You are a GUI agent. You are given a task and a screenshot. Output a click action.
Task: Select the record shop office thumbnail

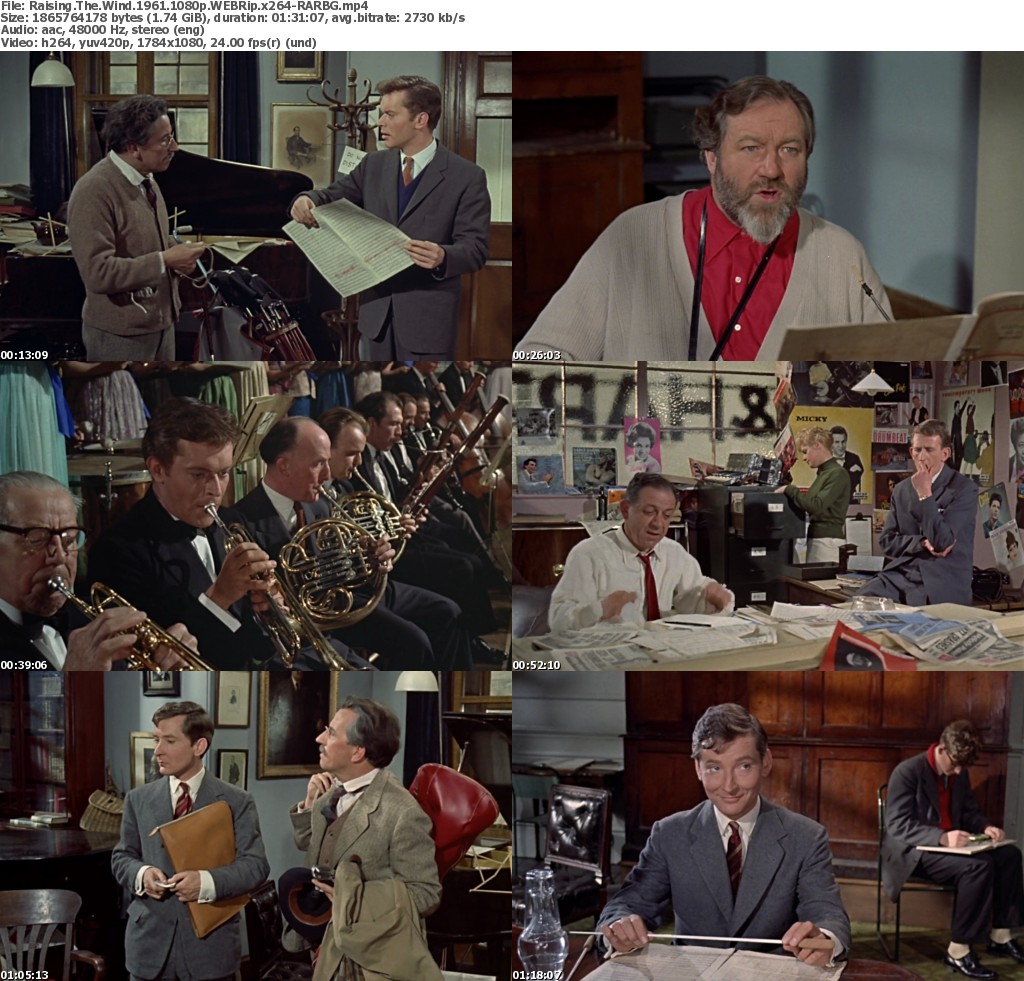[768, 516]
